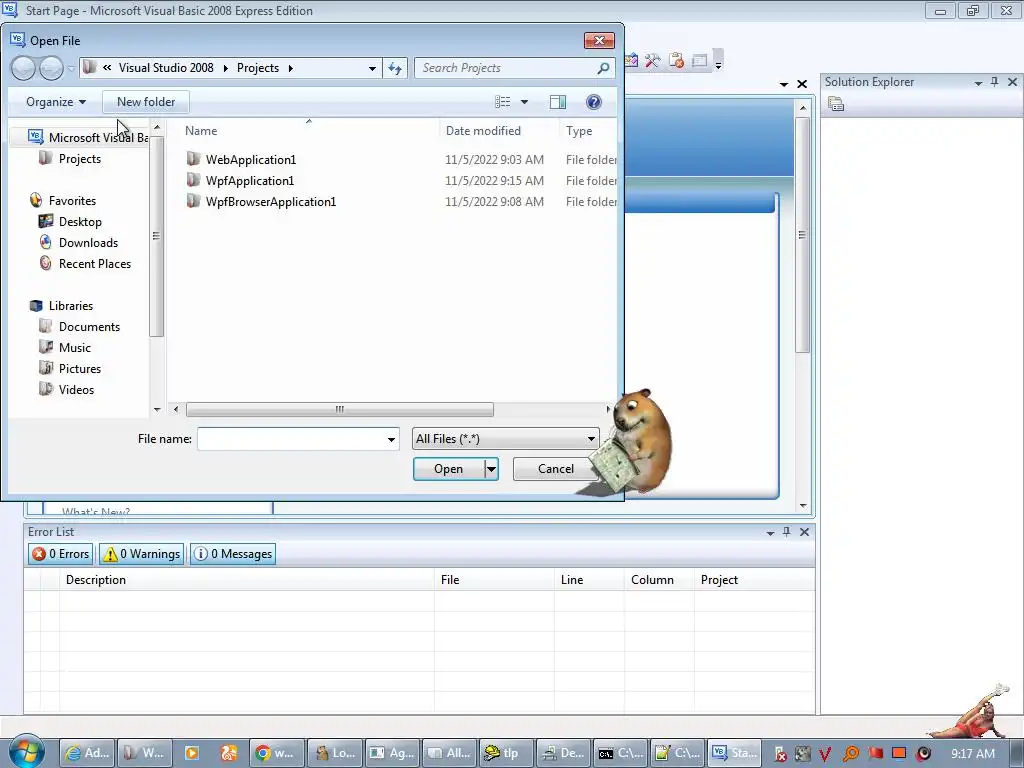Click the Refresh icon beside the address bar
The image size is (1024, 768).
coord(395,68)
